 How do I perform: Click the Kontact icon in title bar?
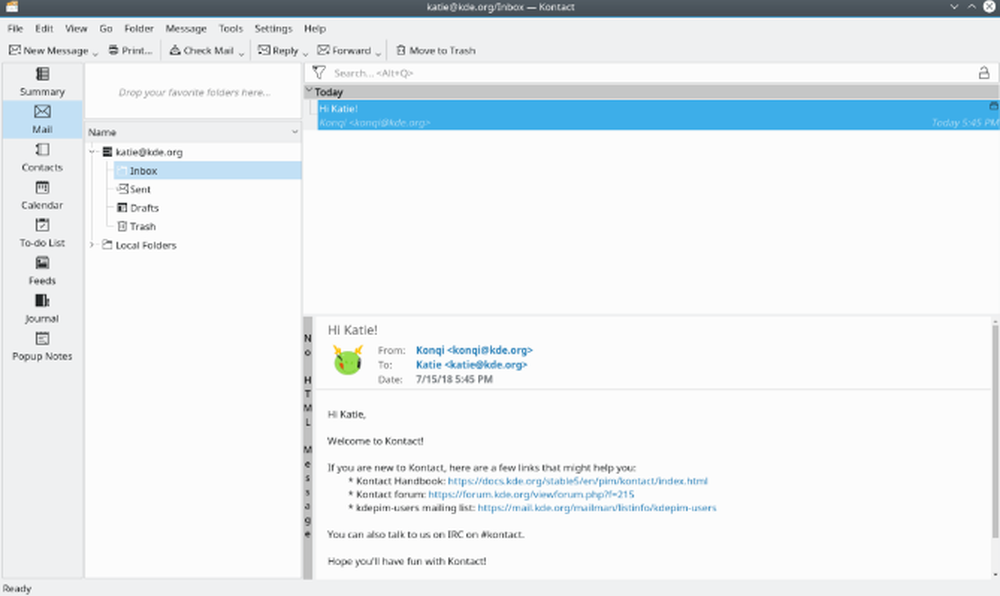pyautogui.click(x=11, y=7)
